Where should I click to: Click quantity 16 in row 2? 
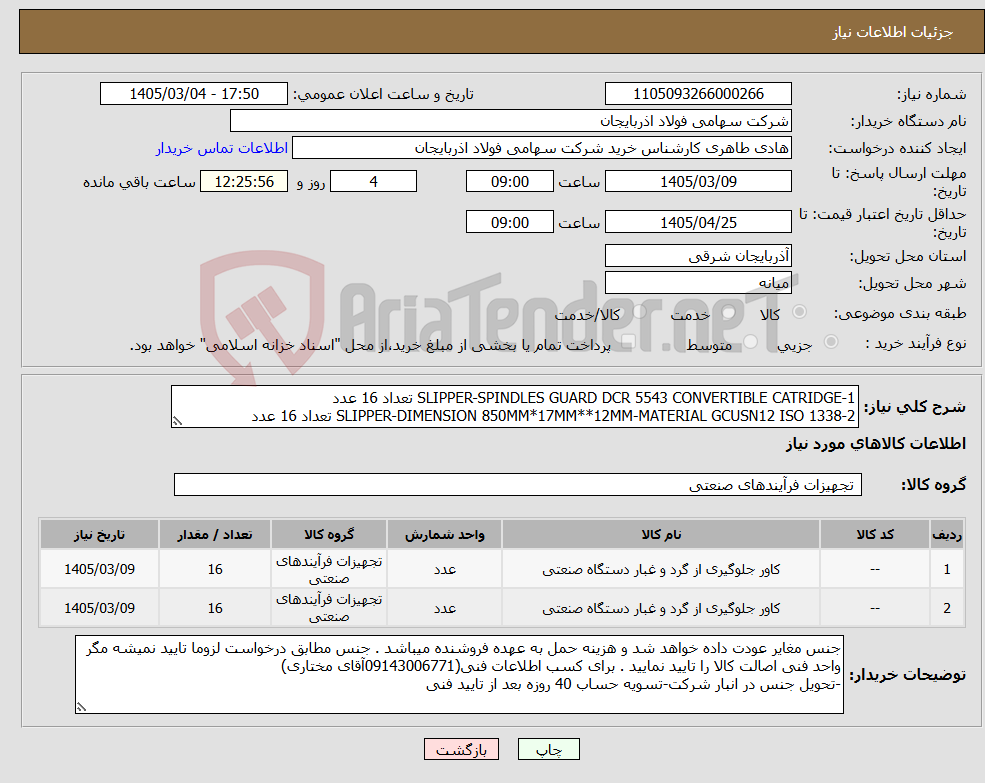(x=215, y=608)
